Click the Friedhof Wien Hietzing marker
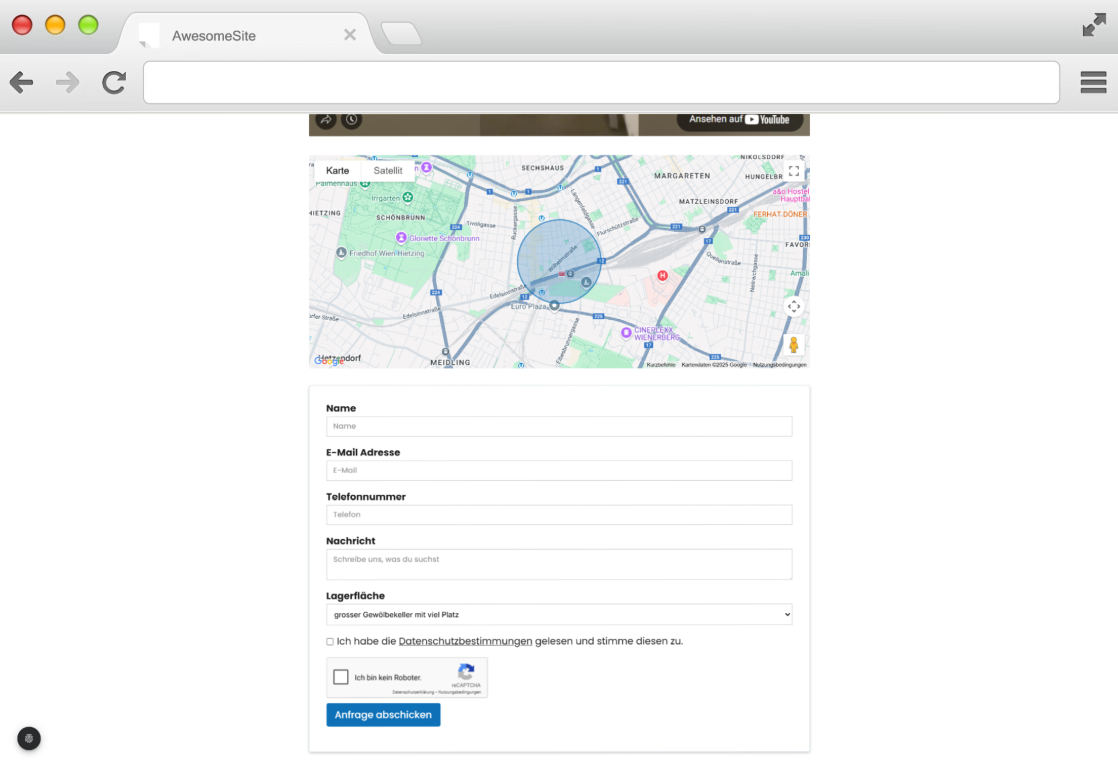Image resolution: width=1118 pixels, height=768 pixels. coord(342,252)
